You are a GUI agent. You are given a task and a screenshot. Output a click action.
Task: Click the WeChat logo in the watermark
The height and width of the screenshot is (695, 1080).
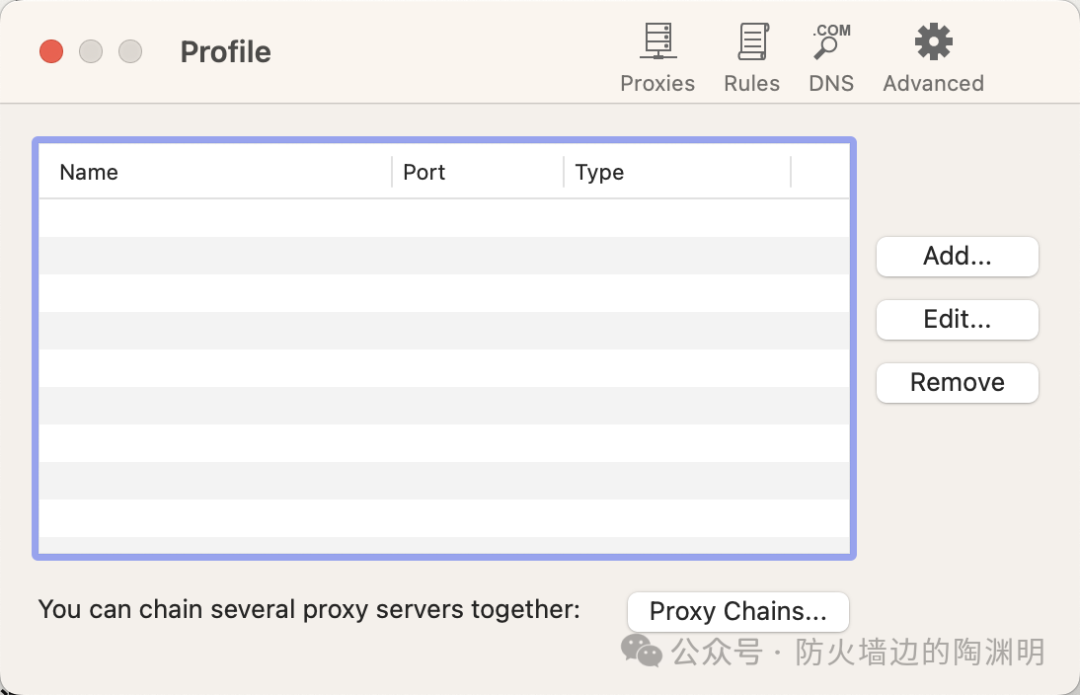641,651
